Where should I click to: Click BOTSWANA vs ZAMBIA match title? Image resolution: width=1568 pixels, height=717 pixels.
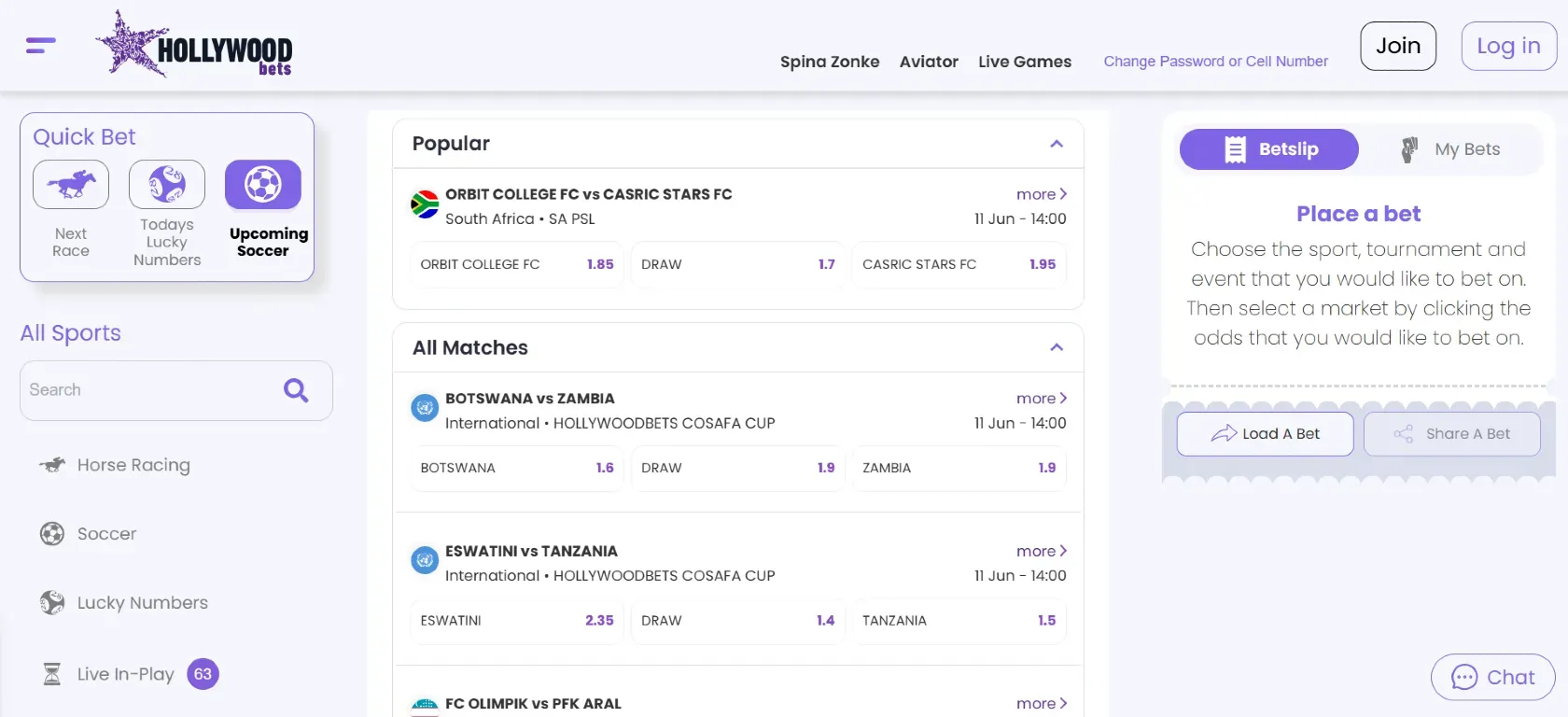(x=530, y=399)
